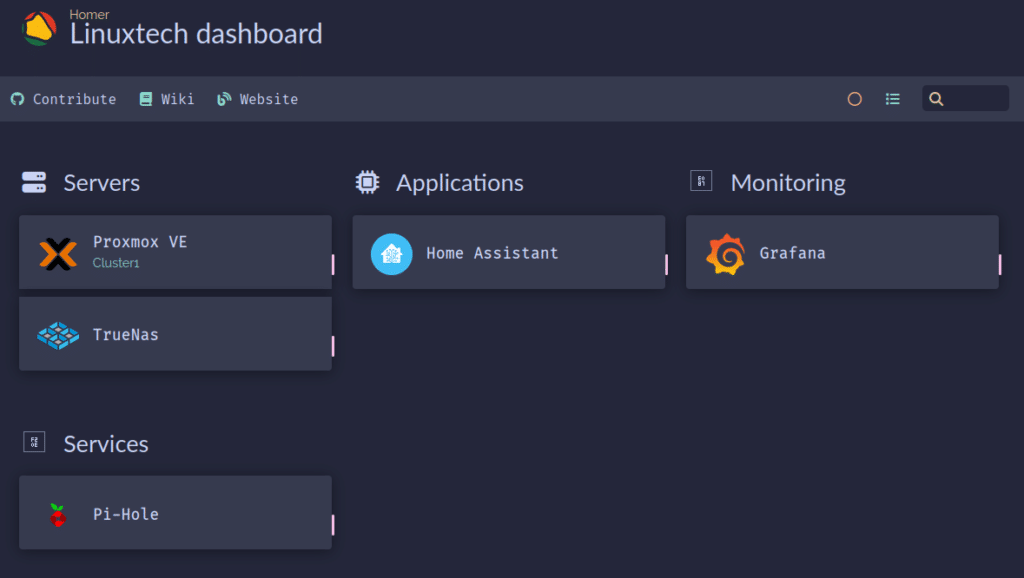This screenshot has width=1024, height=578.
Task: Click inside the search input field
Action: coord(965,99)
